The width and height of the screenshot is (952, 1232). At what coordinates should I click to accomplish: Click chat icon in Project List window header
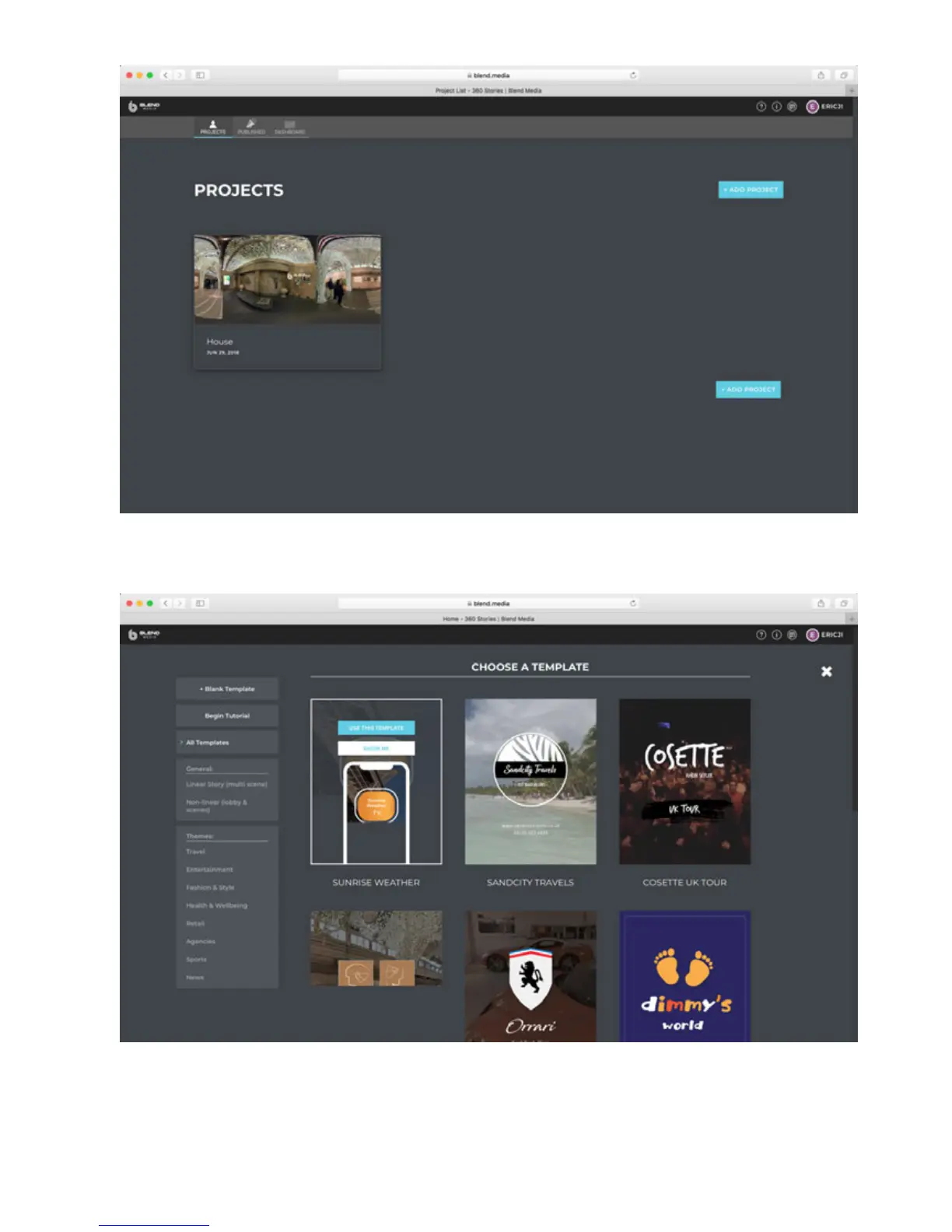792,107
